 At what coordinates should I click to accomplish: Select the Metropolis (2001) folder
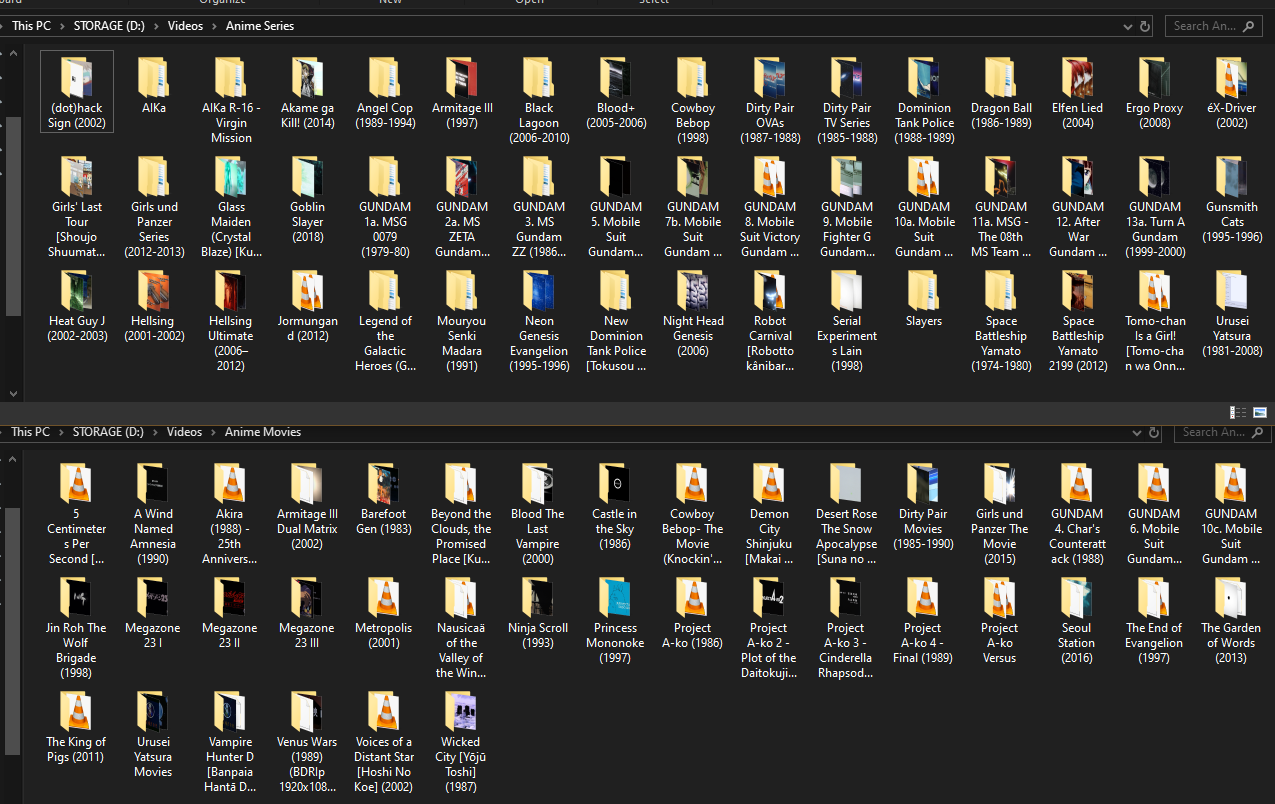pos(384,612)
